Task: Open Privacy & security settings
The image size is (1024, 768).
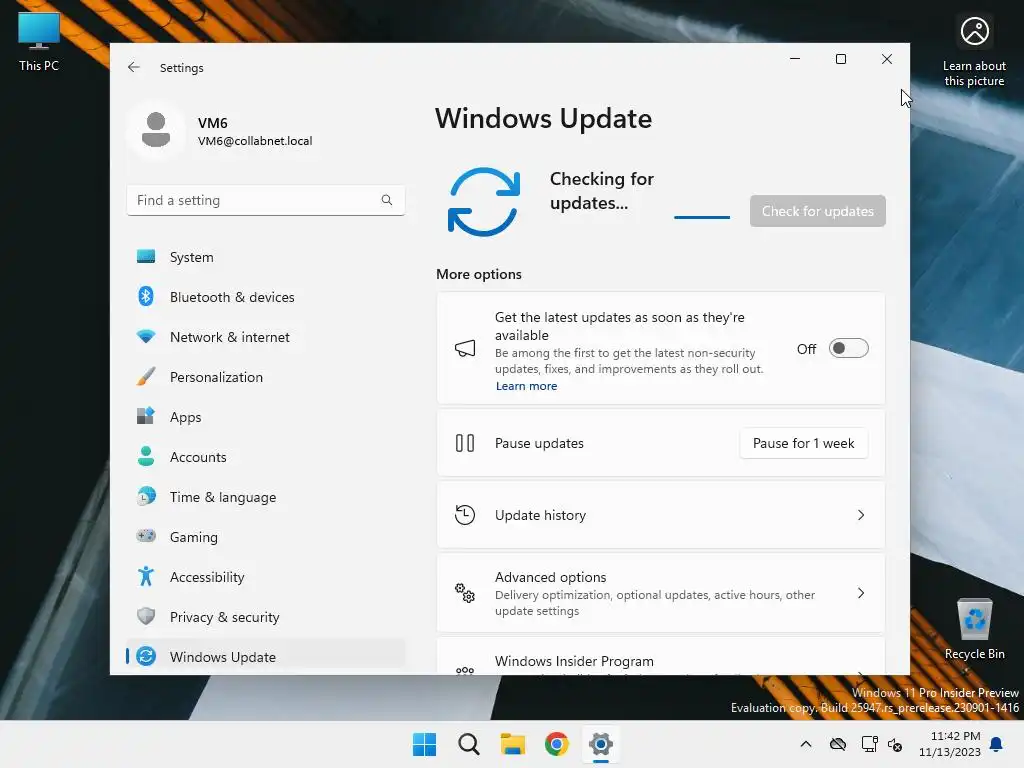Action: point(266,617)
